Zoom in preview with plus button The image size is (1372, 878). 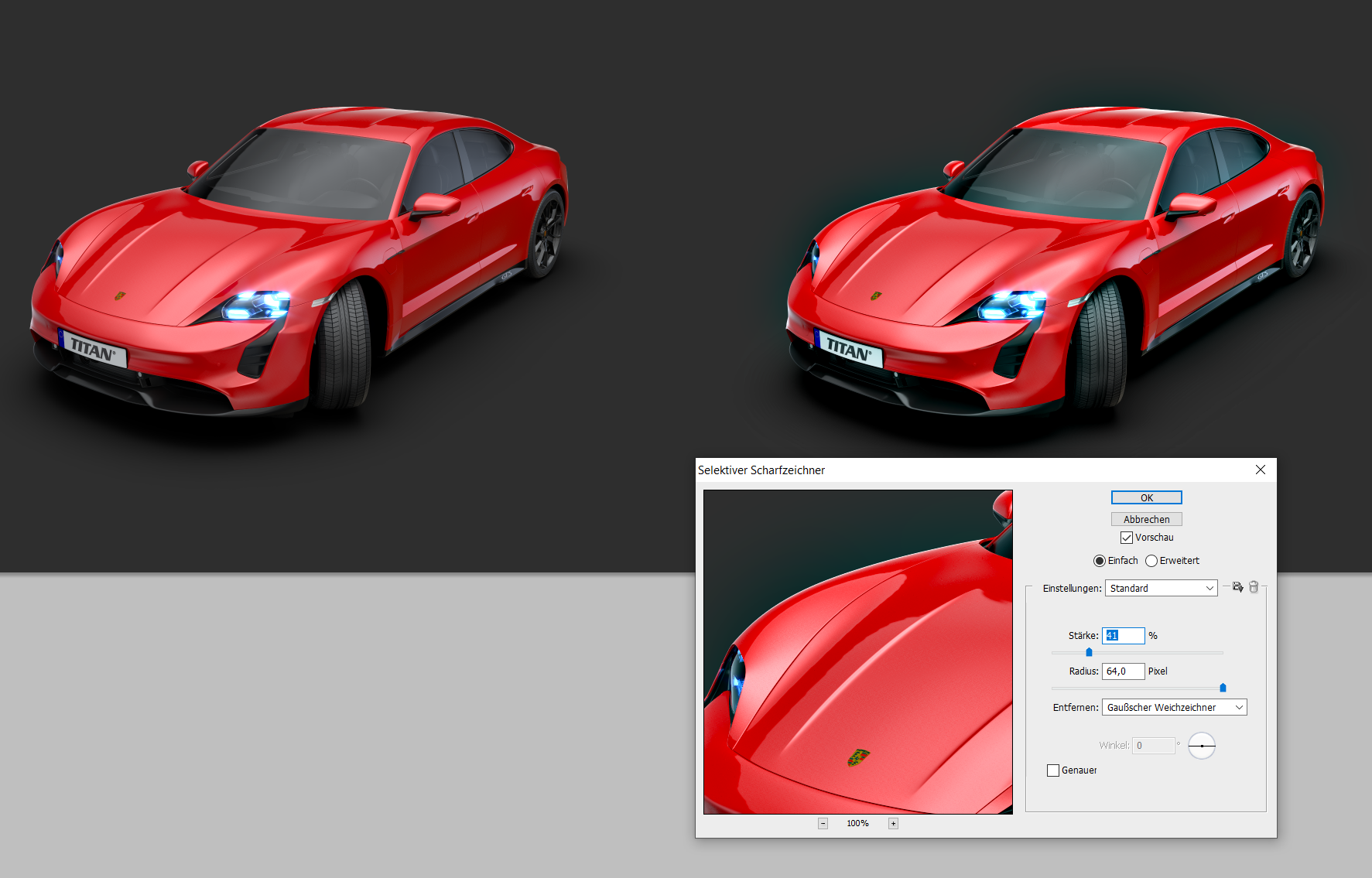tap(893, 823)
